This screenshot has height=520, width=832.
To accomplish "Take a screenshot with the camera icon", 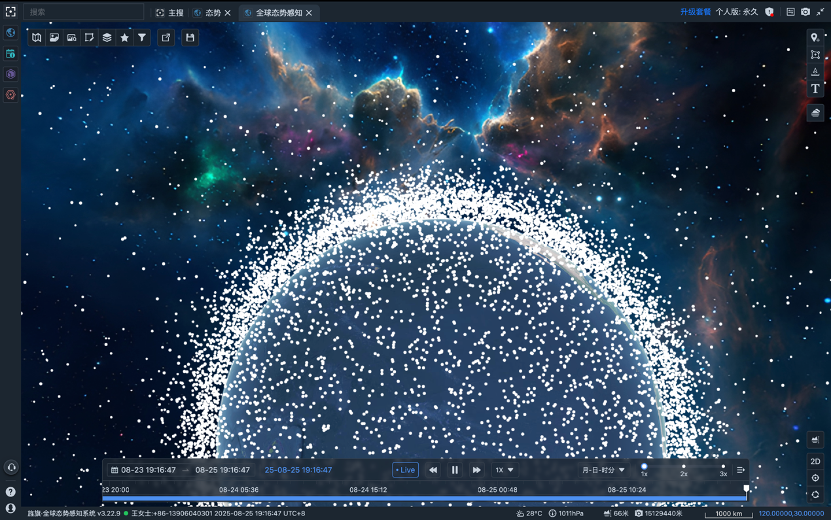I will [x=805, y=12].
